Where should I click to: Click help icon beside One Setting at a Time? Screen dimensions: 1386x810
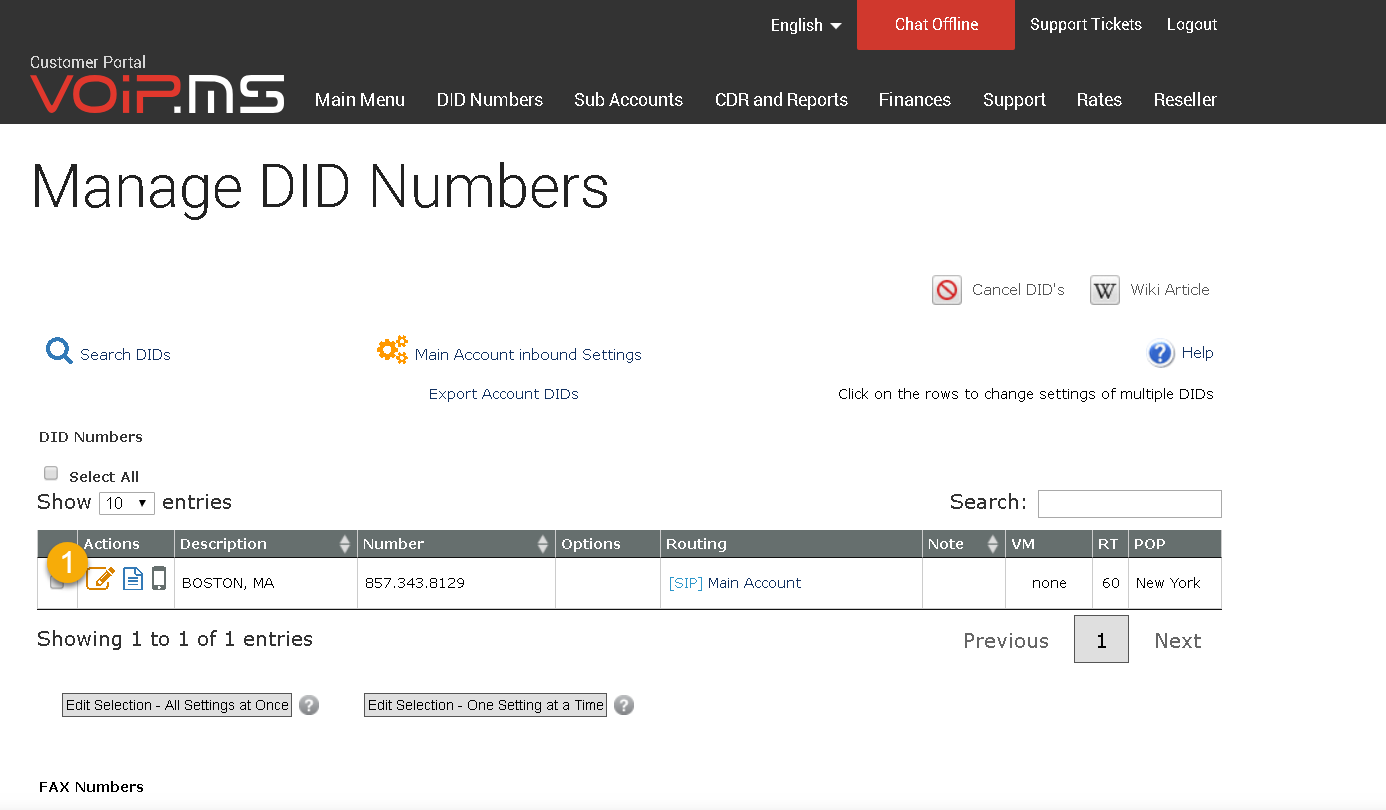tap(624, 705)
